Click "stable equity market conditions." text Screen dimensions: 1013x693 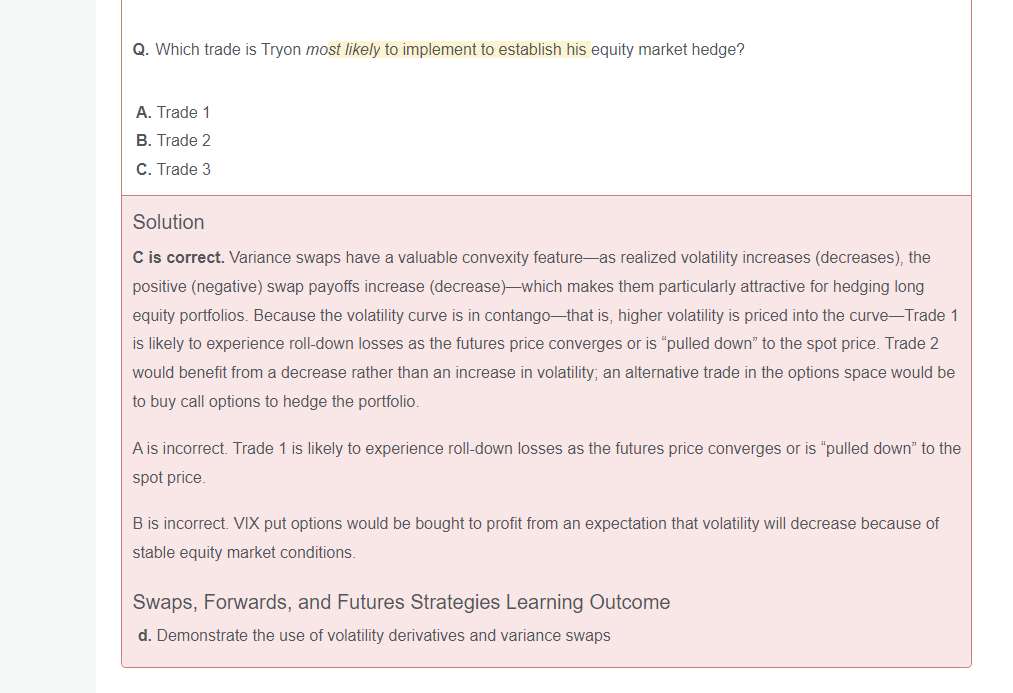[x=244, y=553]
